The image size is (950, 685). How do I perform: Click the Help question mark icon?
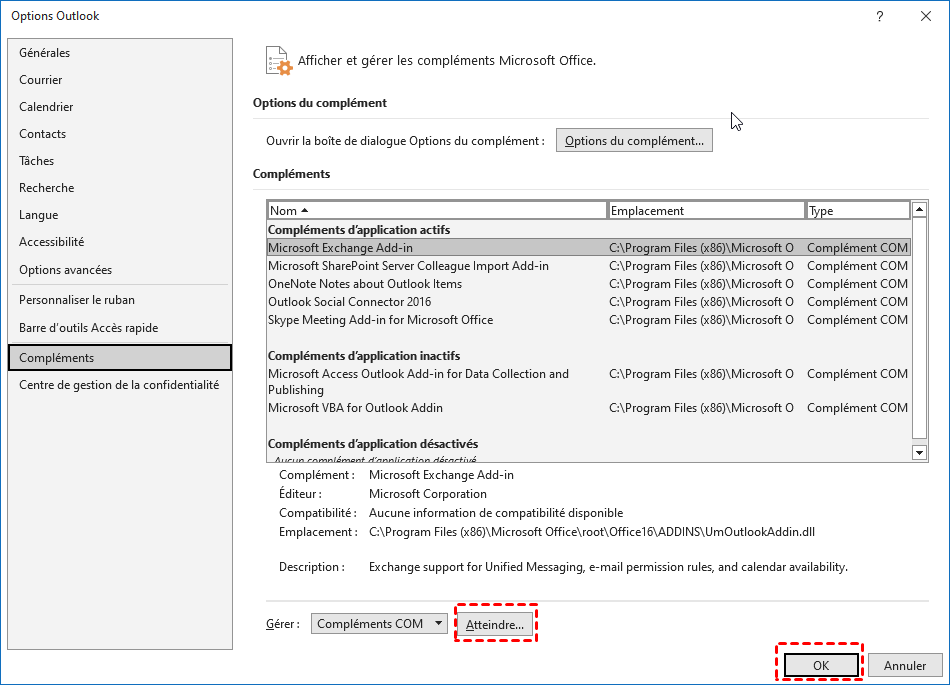880,16
